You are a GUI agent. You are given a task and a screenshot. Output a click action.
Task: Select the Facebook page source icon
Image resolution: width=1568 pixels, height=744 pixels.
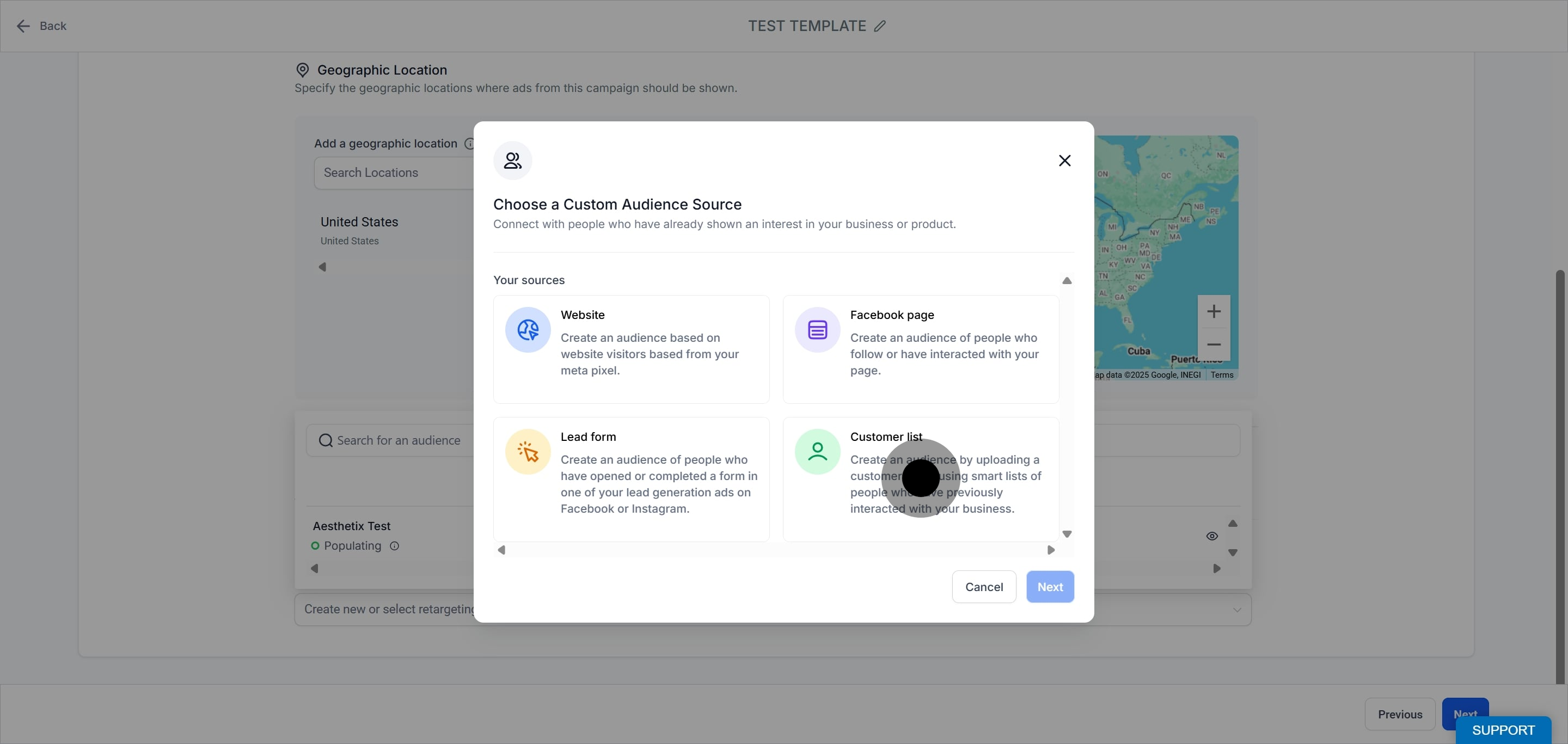(817, 330)
